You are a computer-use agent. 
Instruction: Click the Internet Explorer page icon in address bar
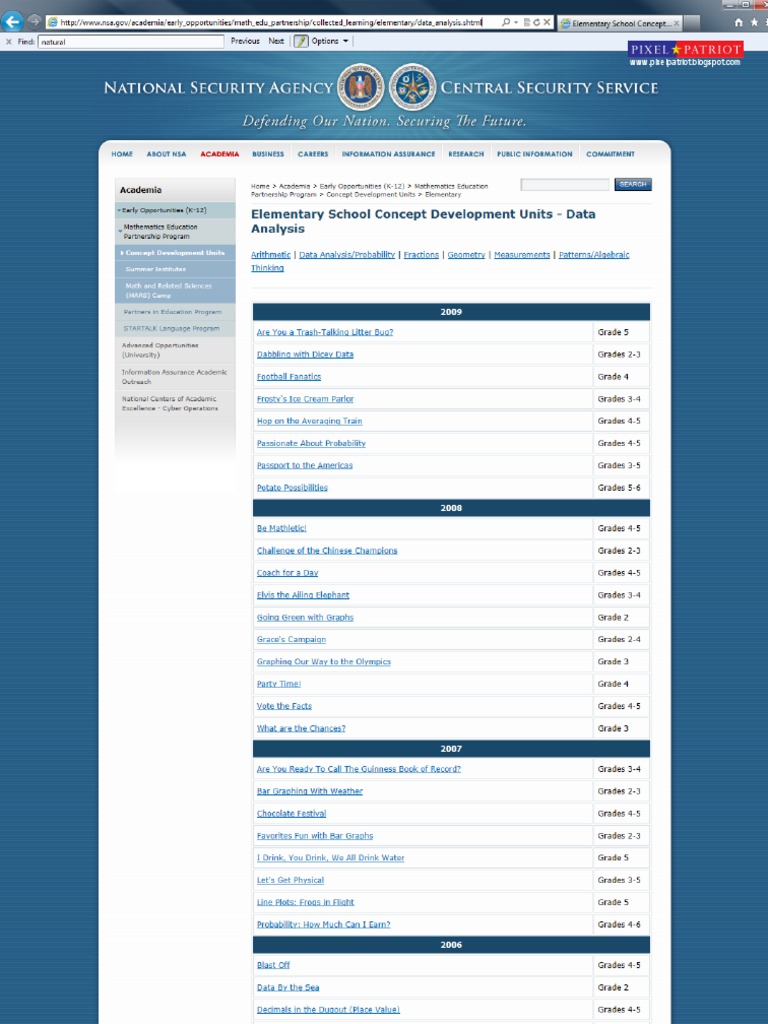click(x=53, y=22)
